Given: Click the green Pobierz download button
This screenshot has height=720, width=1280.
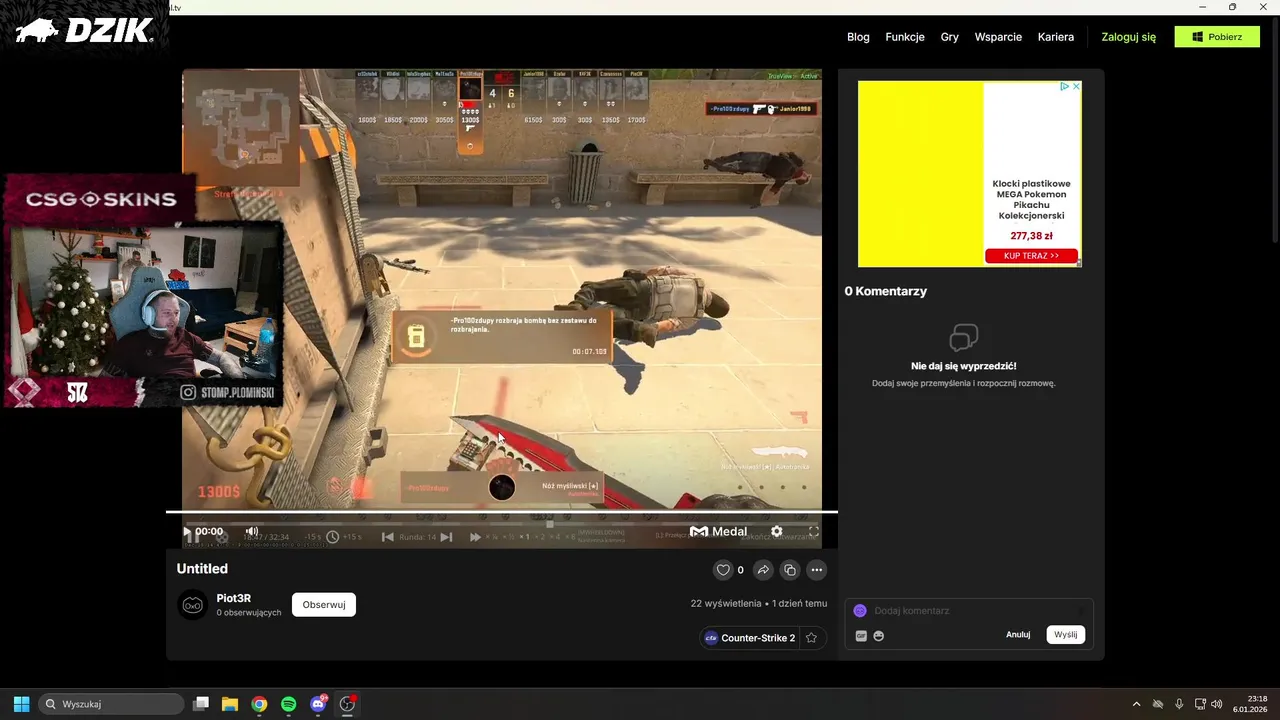Looking at the screenshot, I should click(1217, 37).
